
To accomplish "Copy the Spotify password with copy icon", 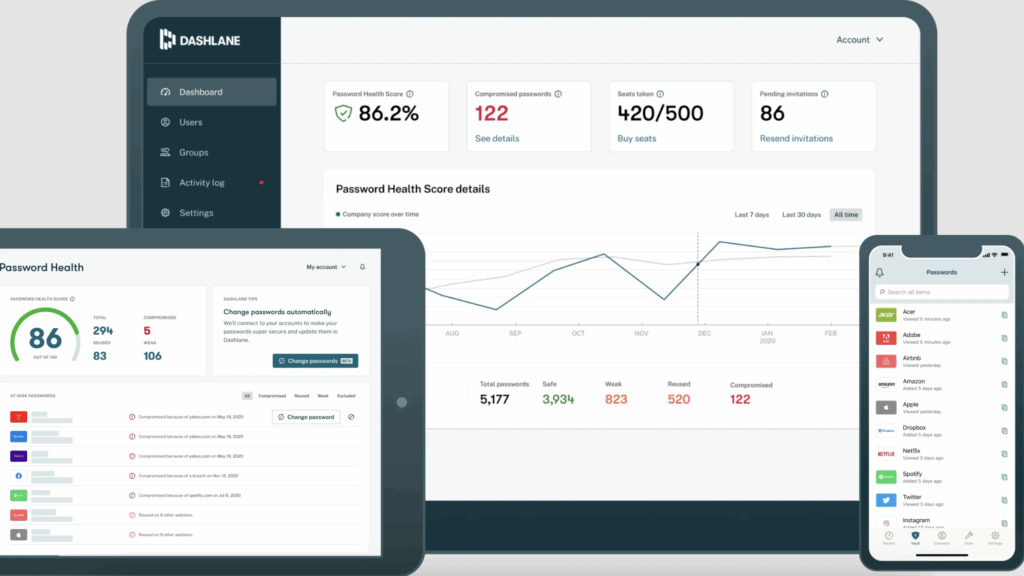I will point(1004,477).
